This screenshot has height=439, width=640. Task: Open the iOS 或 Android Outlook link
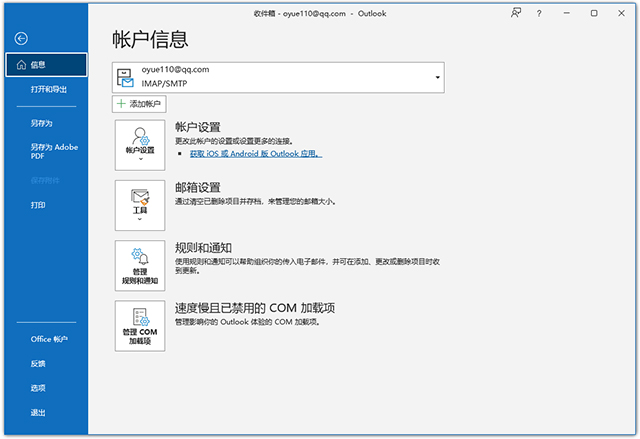(x=256, y=154)
